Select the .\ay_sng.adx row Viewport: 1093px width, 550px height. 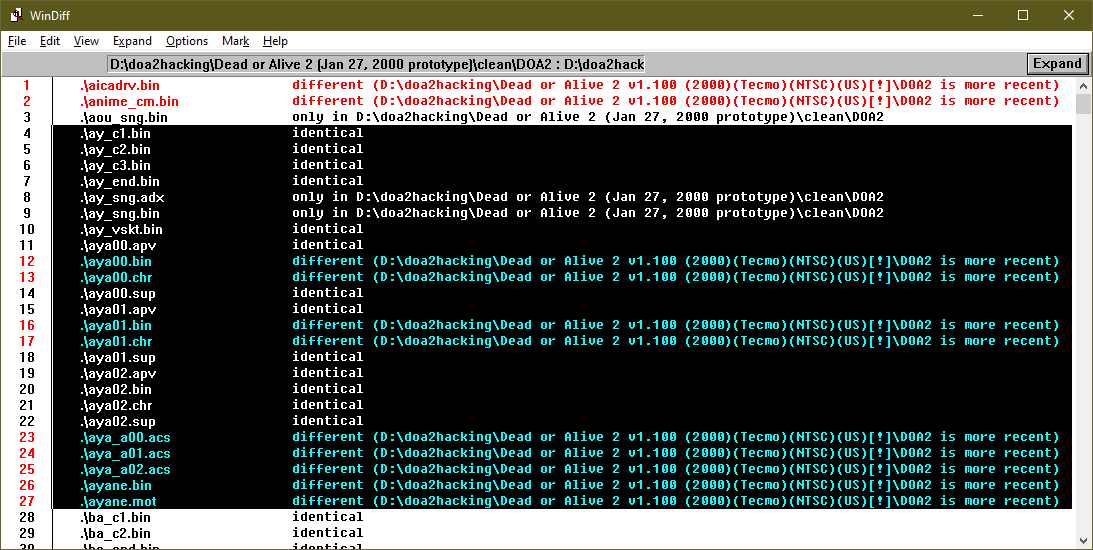pos(122,197)
